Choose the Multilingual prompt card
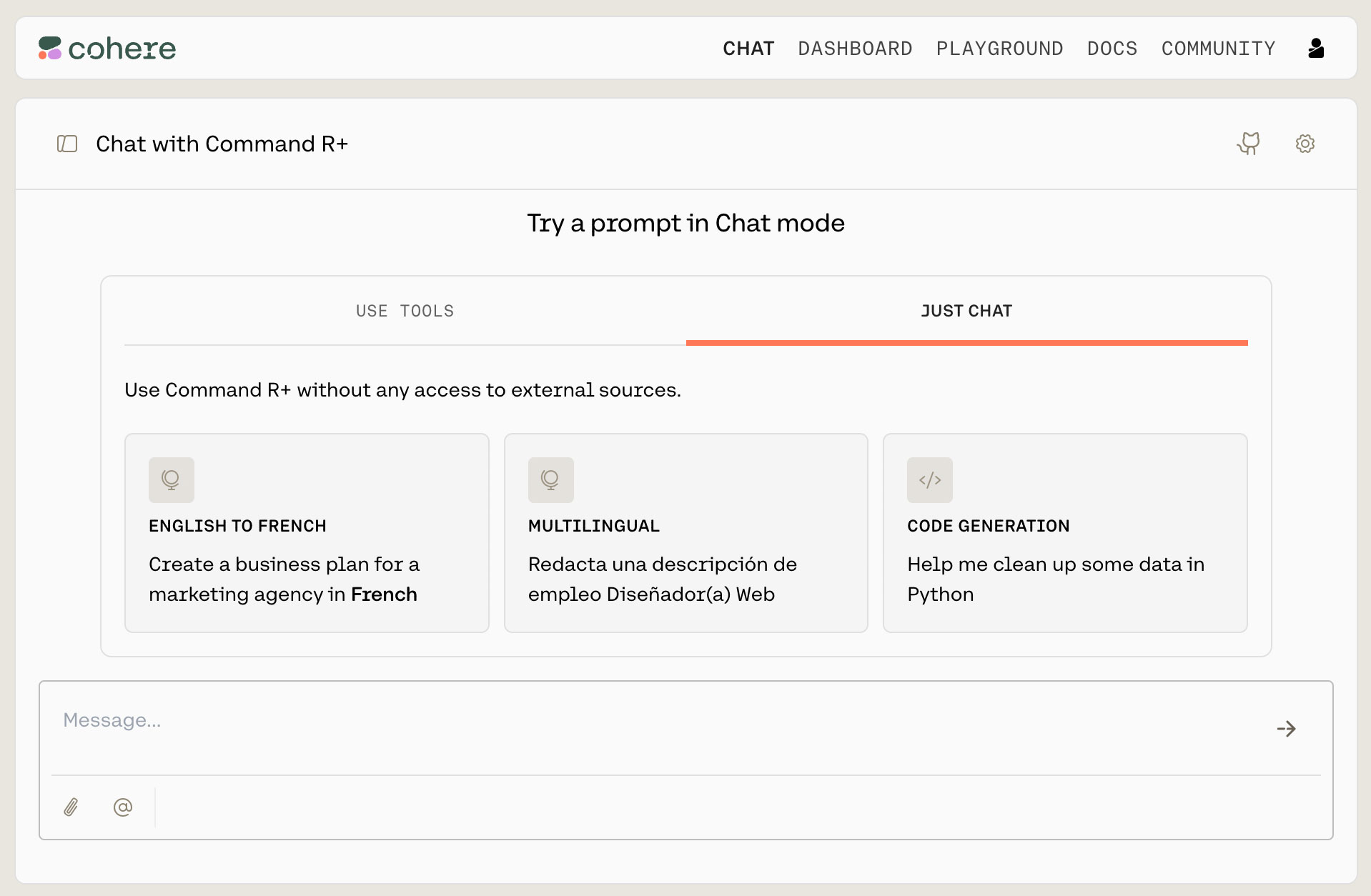This screenshot has width=1371, height=896. (x=686, y=533)
